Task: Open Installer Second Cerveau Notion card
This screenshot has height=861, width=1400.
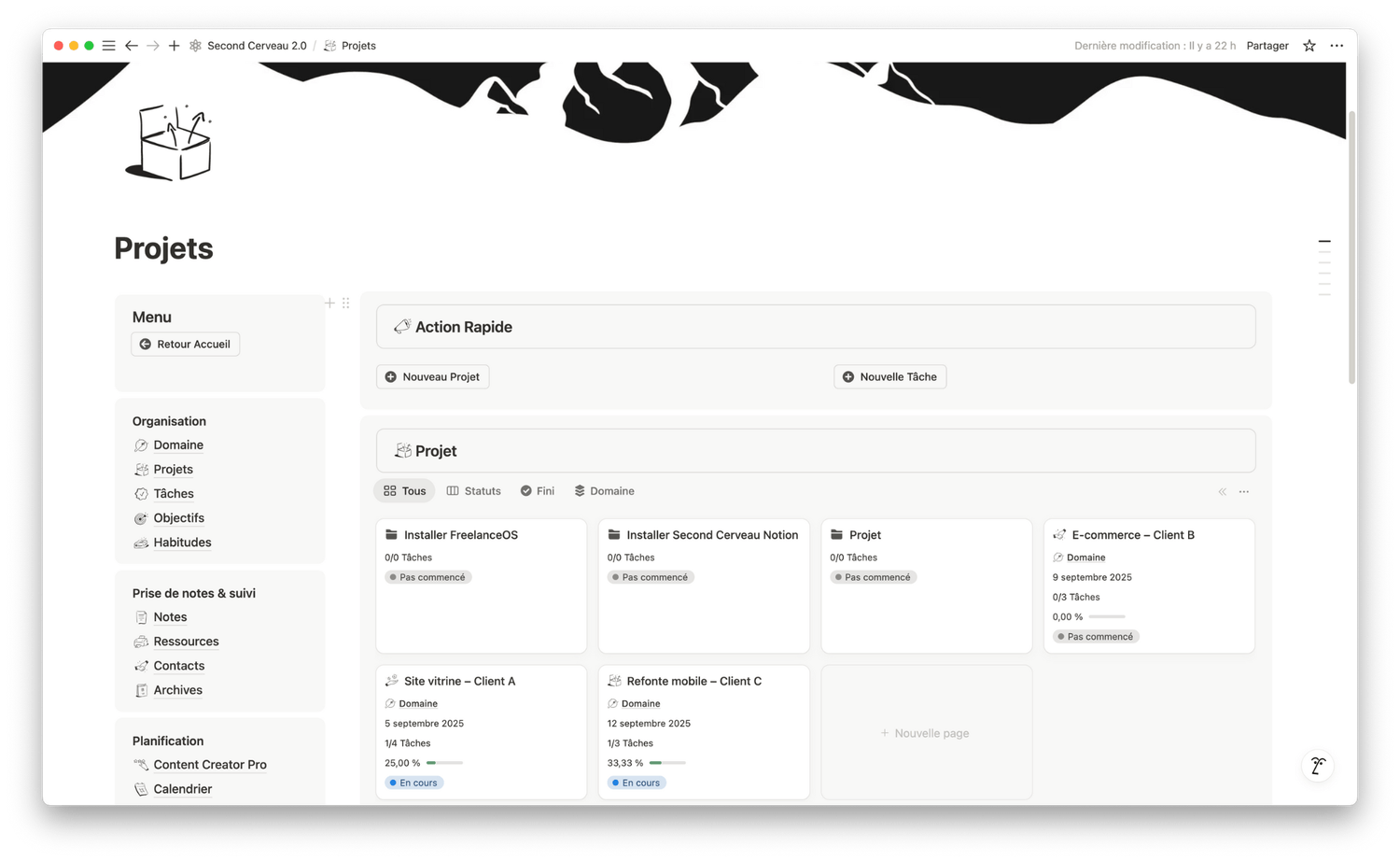Action: click(704, 586)
